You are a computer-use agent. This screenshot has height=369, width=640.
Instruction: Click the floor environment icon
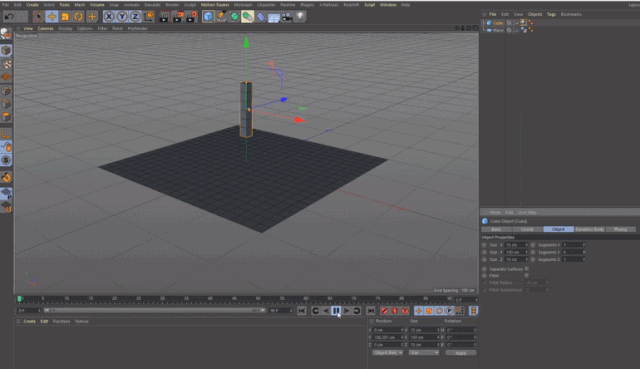(x=273, y=17)
